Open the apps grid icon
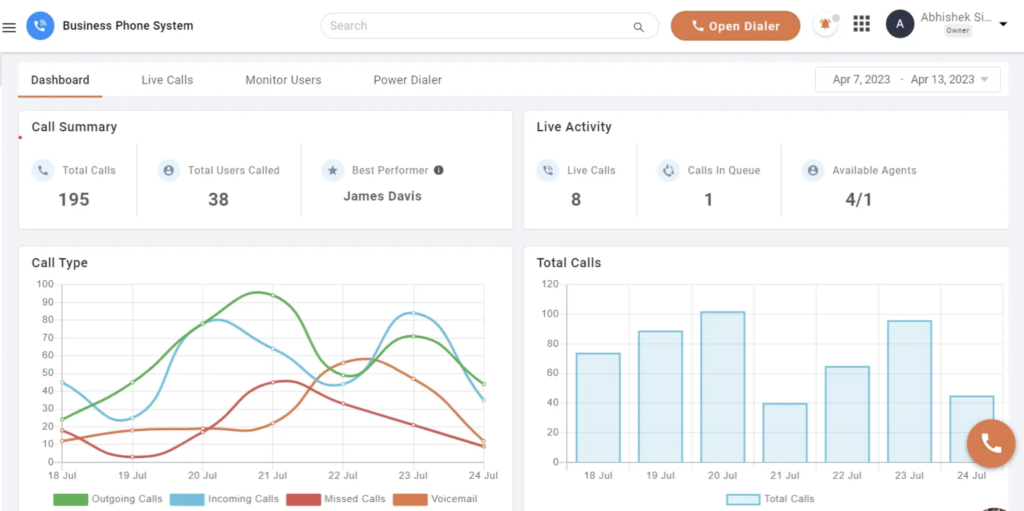The height and width of the screenshot is (511, 1024). click(862, 24)
